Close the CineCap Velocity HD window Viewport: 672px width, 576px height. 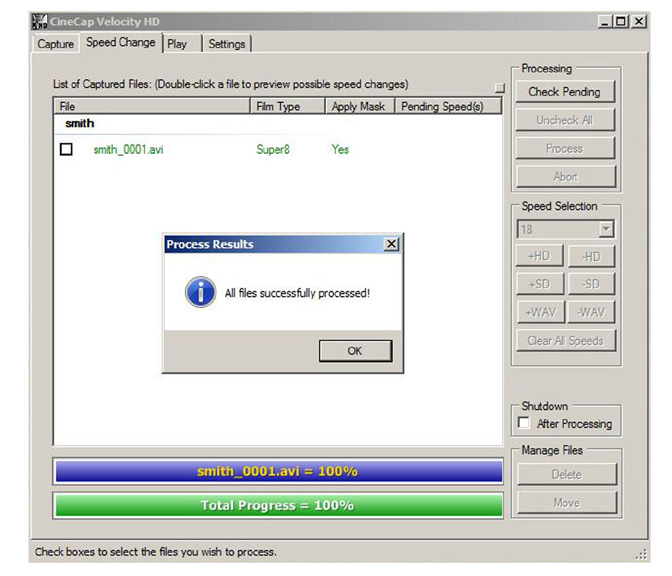tap(639, 21)
